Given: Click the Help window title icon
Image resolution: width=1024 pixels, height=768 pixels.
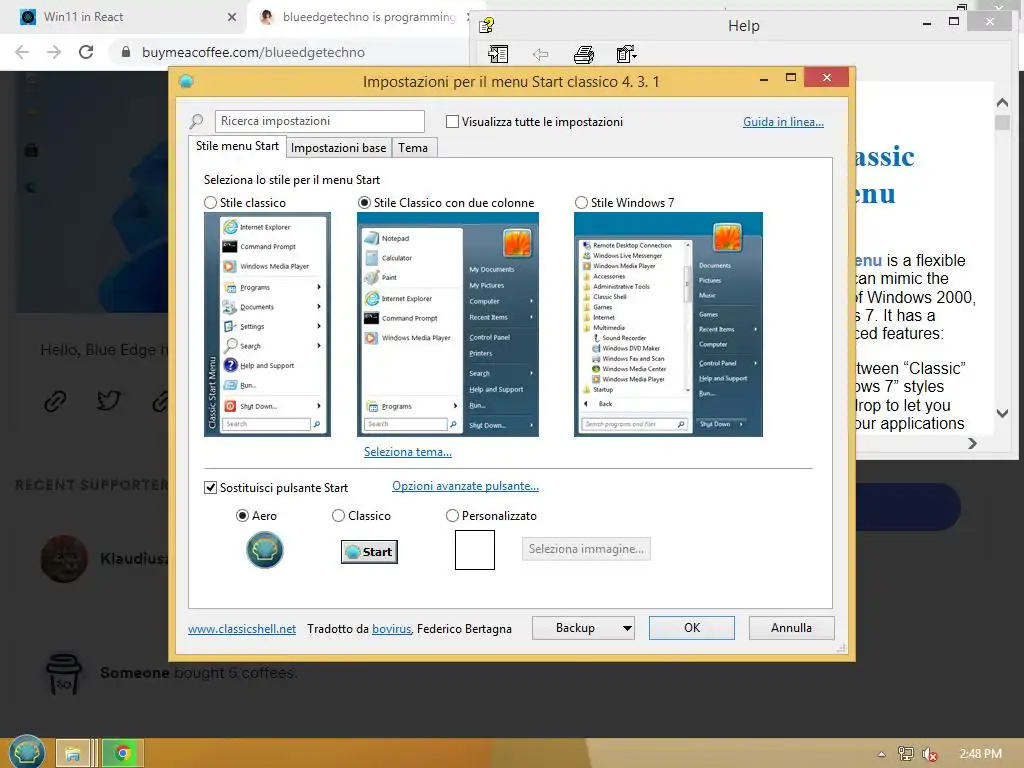Looking at the screenshot, I should point(486,25).
